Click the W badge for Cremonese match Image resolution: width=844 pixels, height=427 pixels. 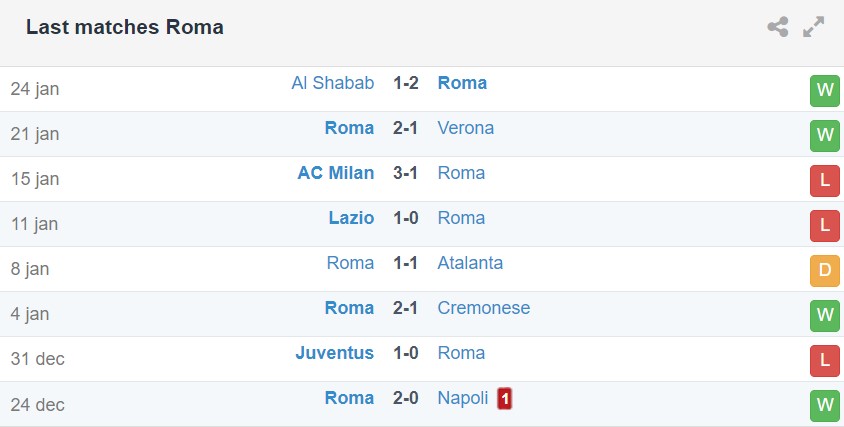click(x=824, y=315)
